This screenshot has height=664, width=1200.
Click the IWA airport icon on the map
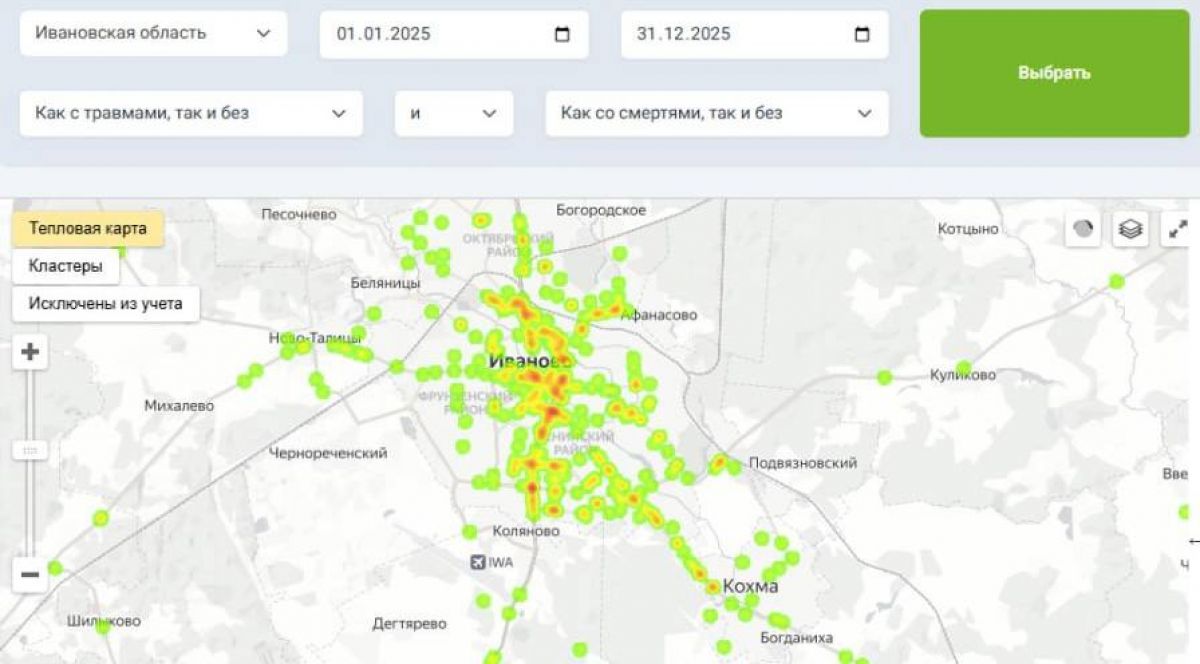click(x=479, y=562)
